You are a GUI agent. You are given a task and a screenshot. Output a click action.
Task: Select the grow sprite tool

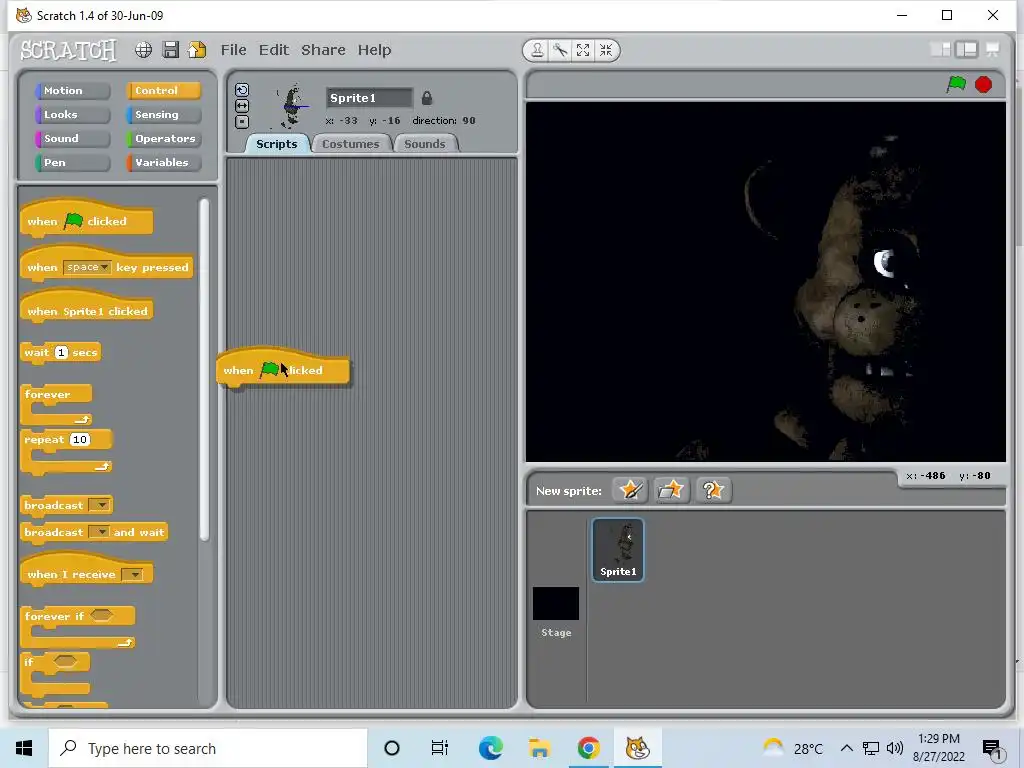coord(583,50)
